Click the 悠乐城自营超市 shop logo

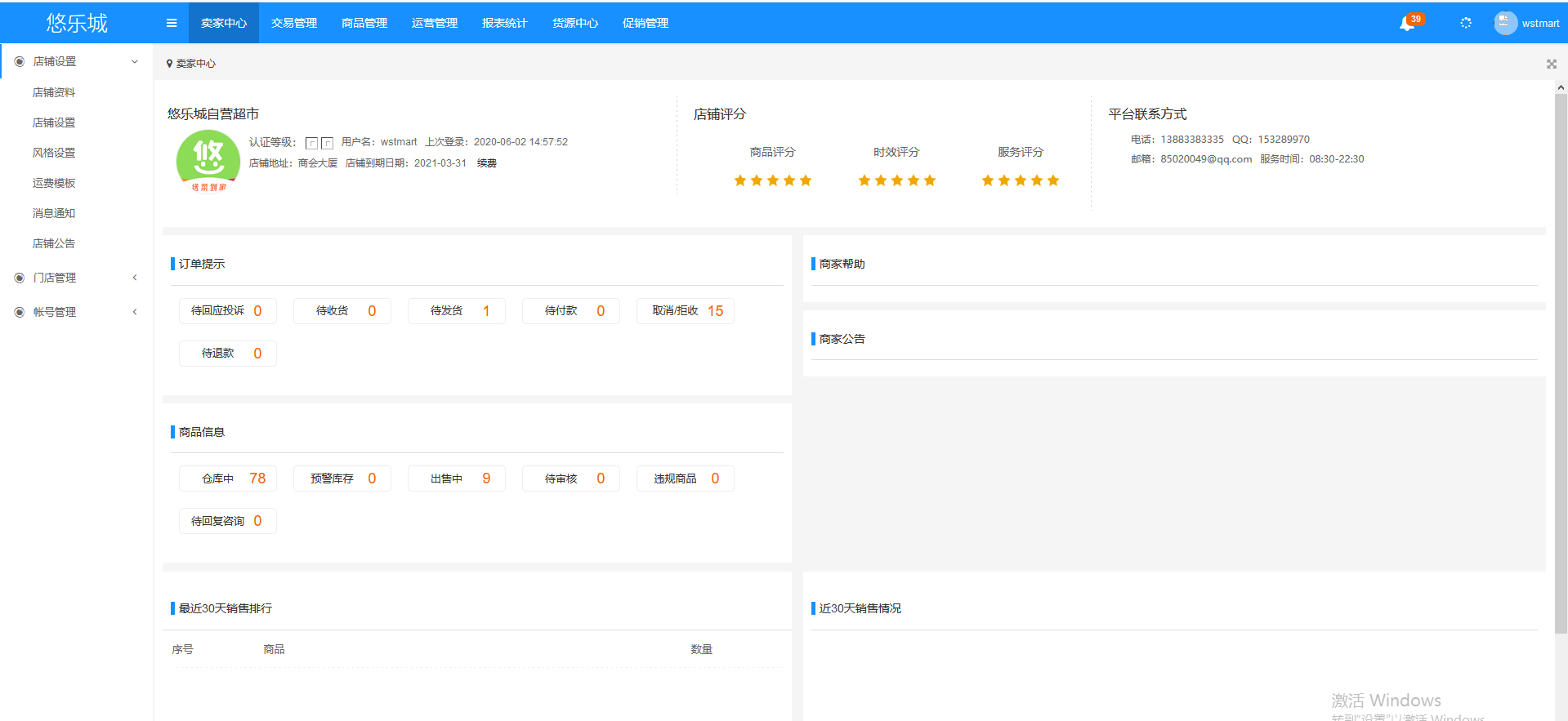pos(208,161)
